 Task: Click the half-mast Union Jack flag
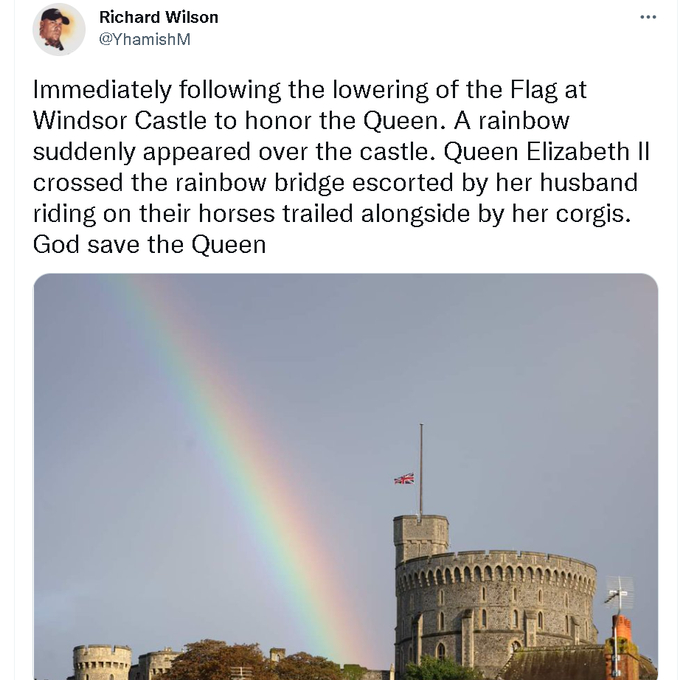[404, 479]
